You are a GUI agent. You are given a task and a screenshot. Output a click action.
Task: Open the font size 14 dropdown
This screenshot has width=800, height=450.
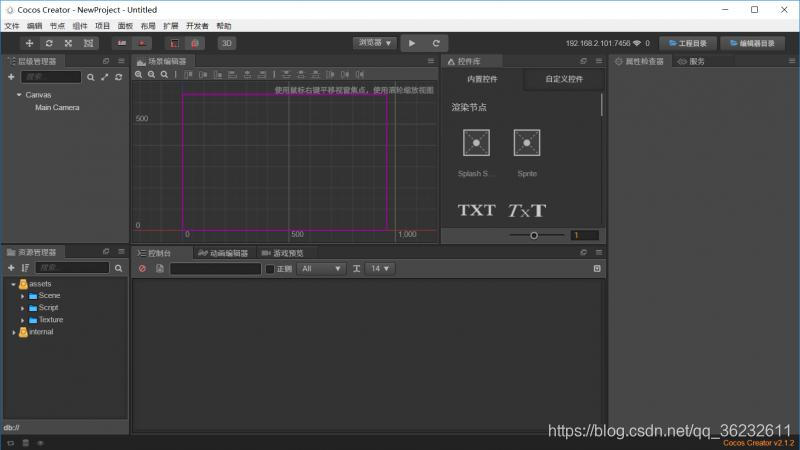pyautogui.click(x=380, y=268)
